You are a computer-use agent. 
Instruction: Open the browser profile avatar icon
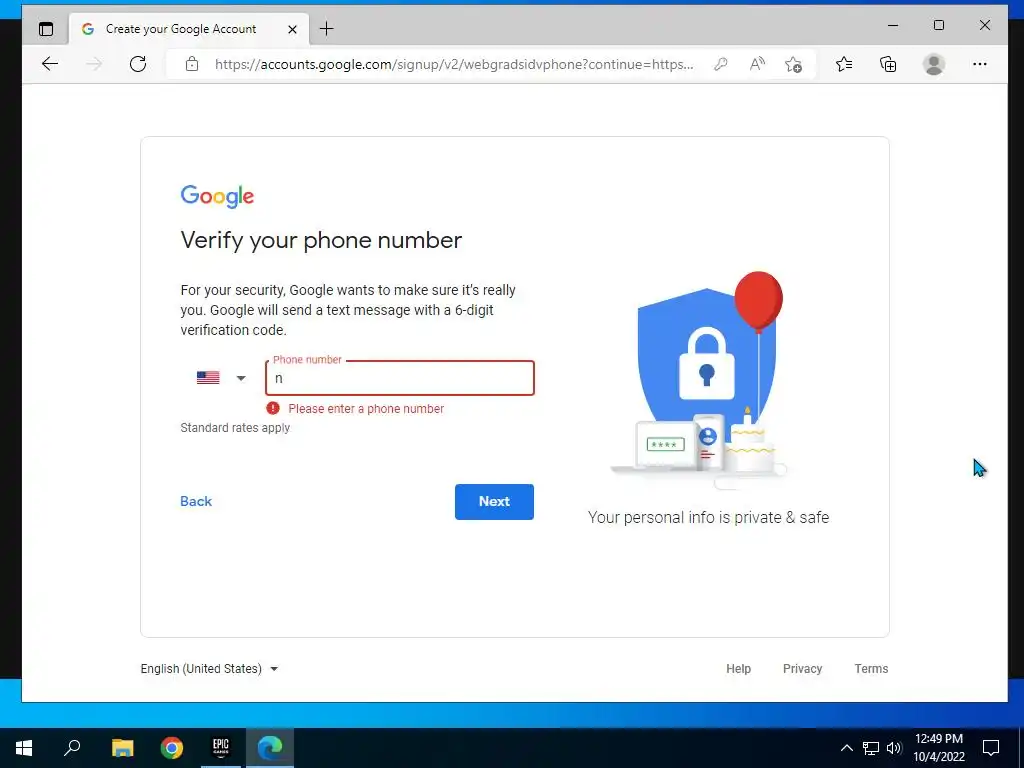click(x=934, y=64)
